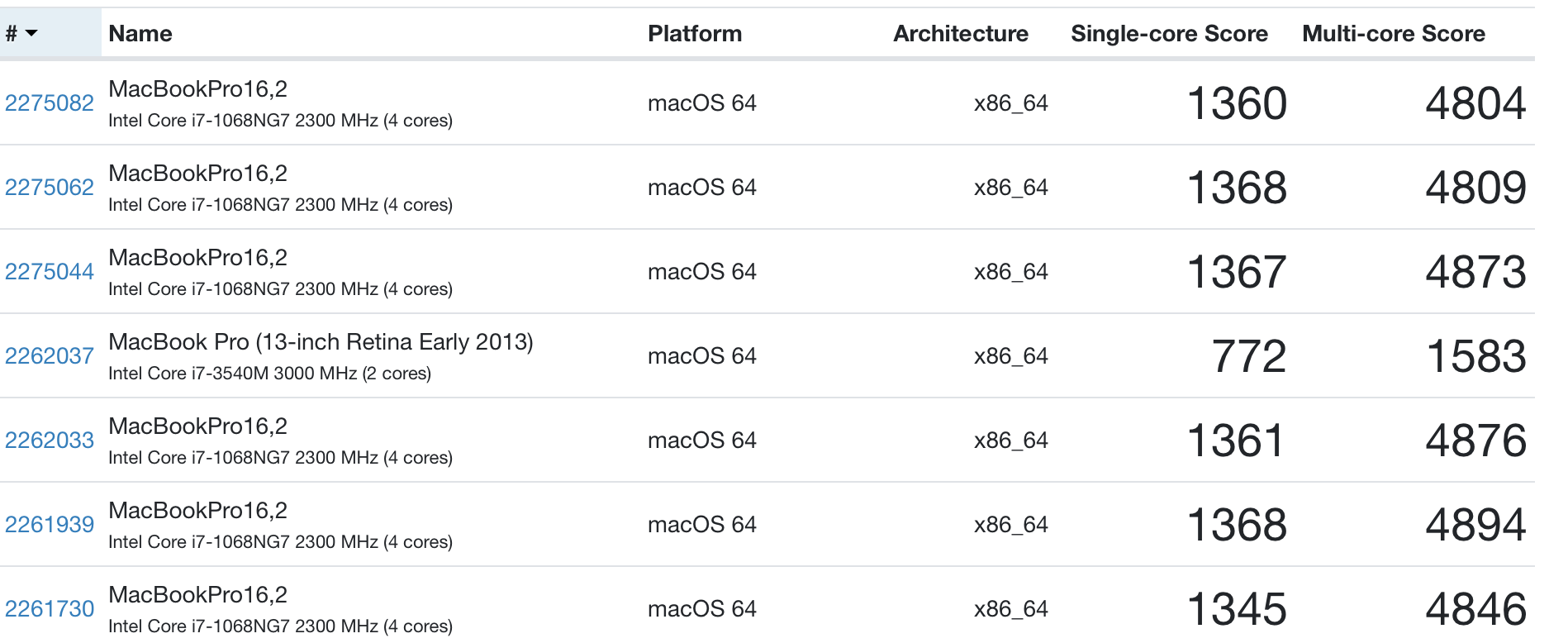The height and width of the screenshot is (643, 1568).
Task: Open result link 2275062
Action: click(50, 188)
